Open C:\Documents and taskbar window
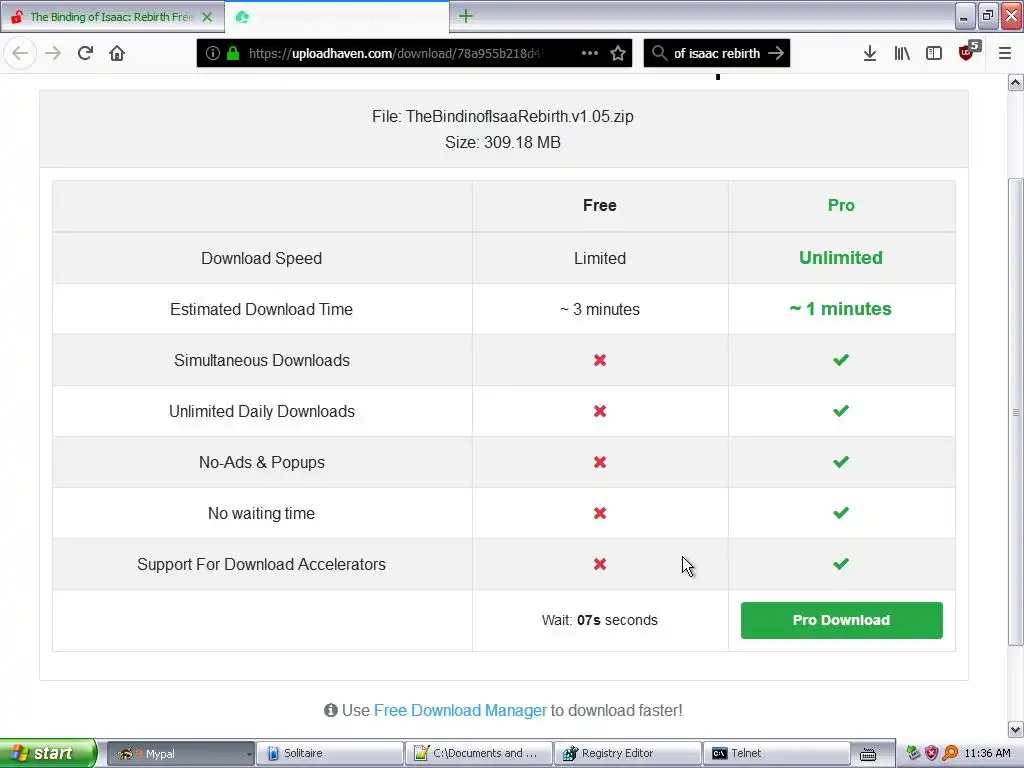 pos(478,754)
